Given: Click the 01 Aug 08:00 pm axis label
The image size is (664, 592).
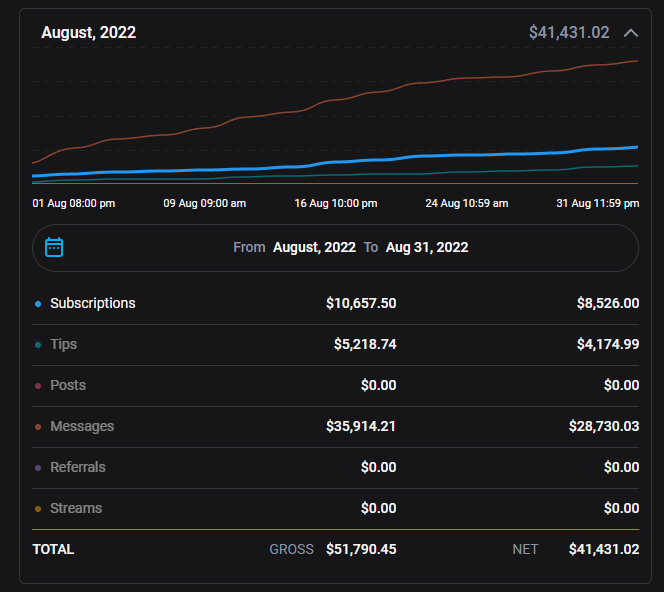Looking at the screenshot, I should [x=74, y=203].
